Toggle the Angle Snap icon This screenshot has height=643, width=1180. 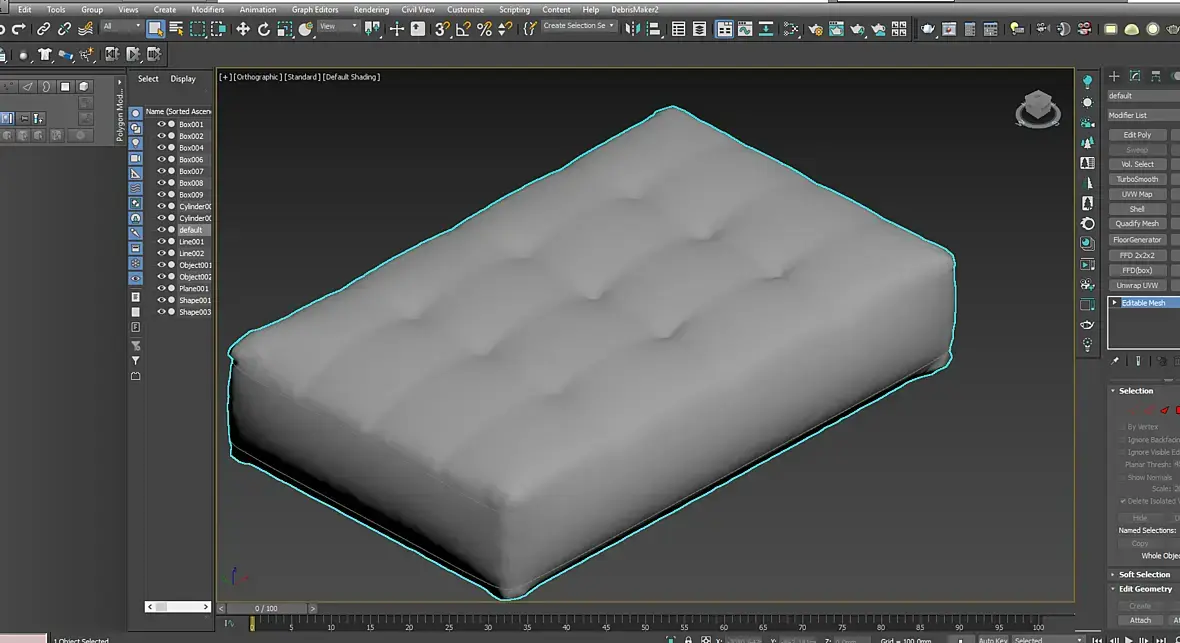pos(464,29)
